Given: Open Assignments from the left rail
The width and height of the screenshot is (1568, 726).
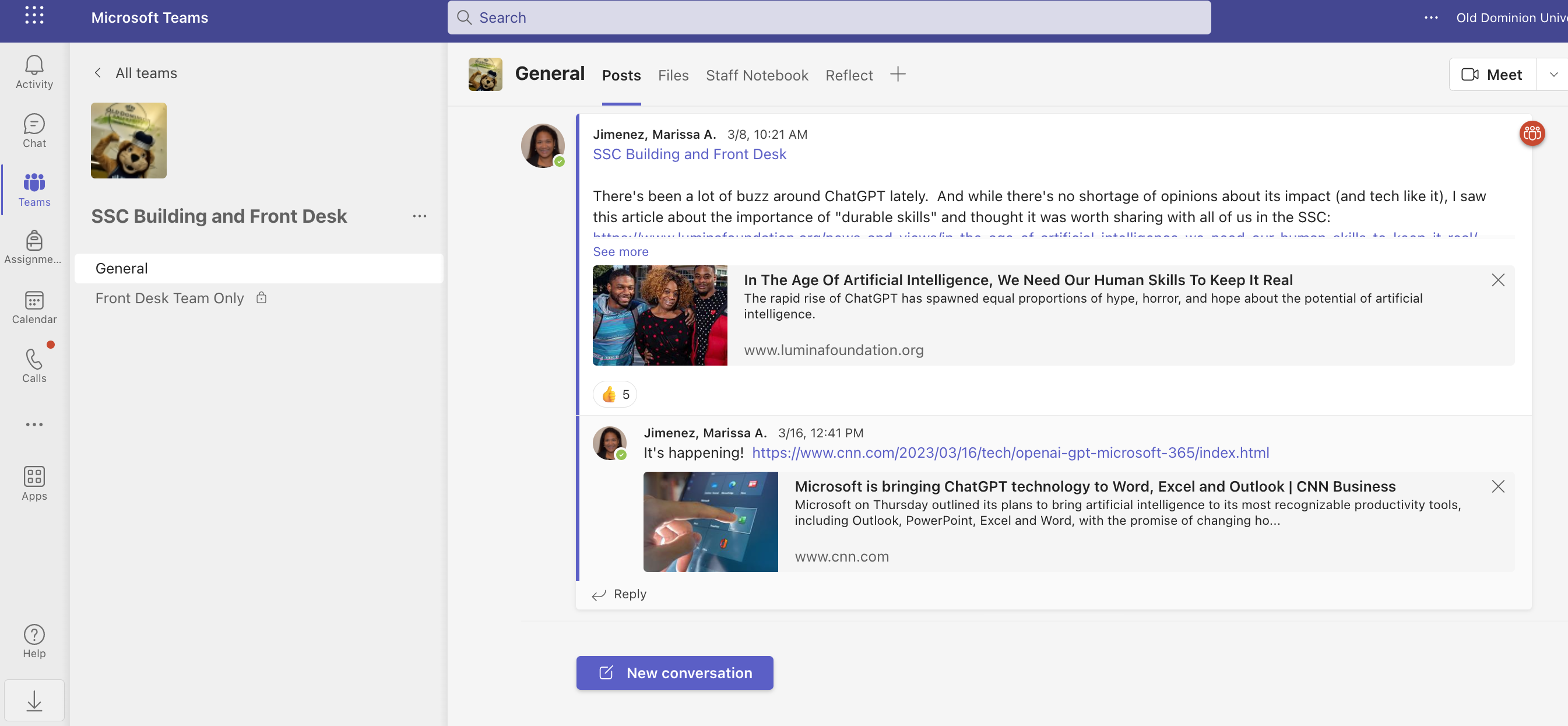Looking at the screenshot, I should 34,247.
